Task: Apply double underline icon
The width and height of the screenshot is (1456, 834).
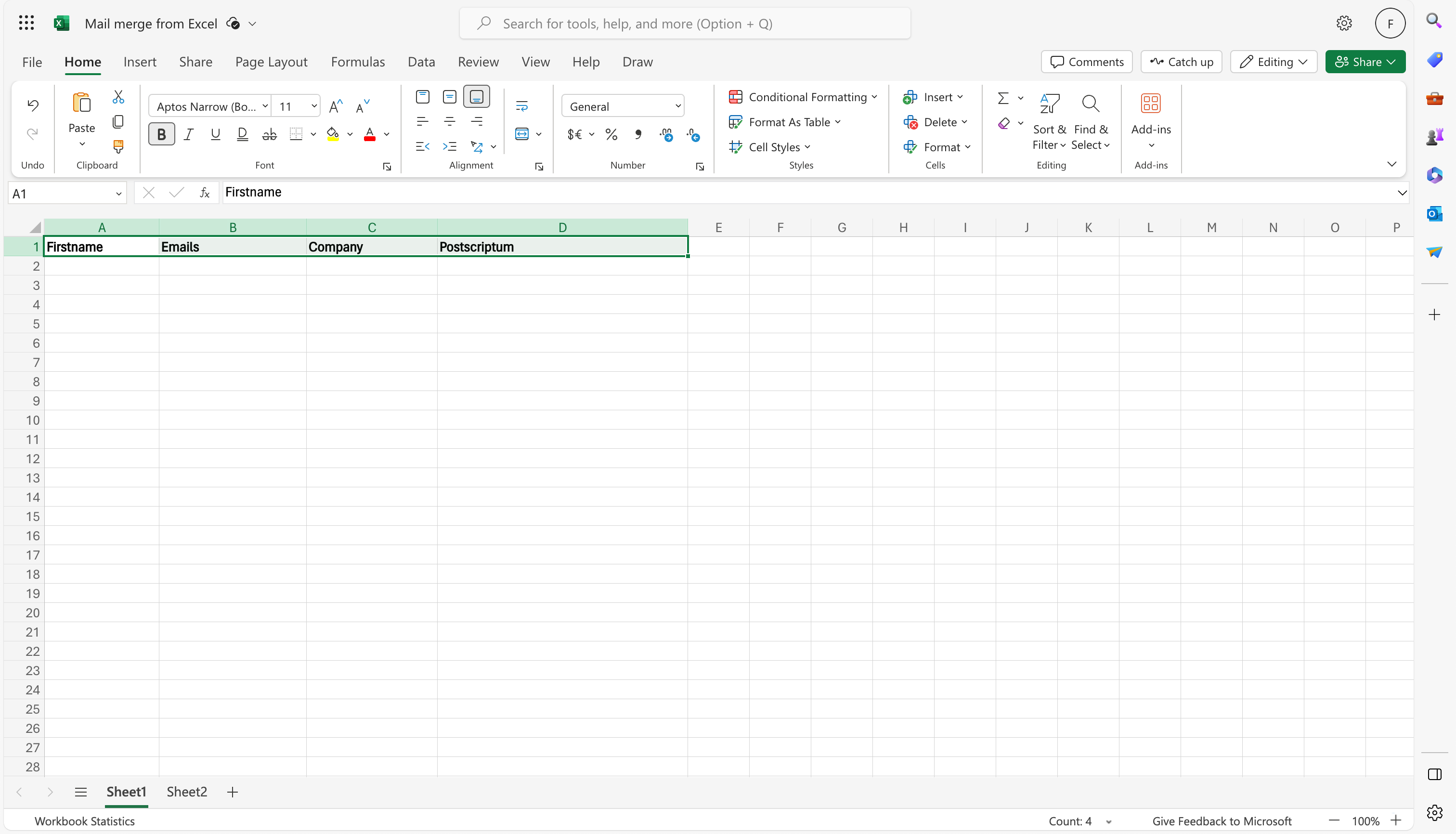Action: click(x=242, y=134)
